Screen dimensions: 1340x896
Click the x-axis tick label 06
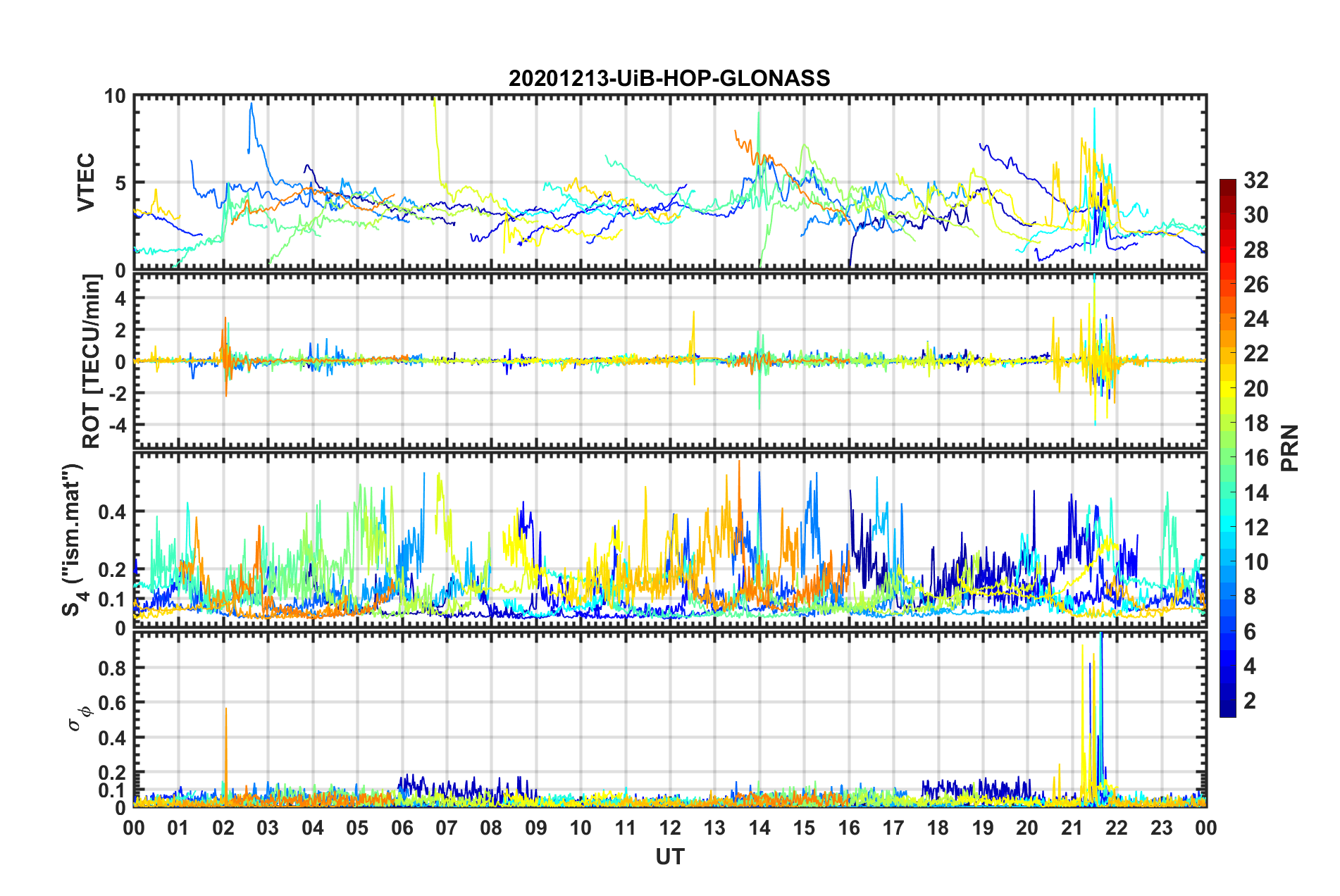point(402,828)
